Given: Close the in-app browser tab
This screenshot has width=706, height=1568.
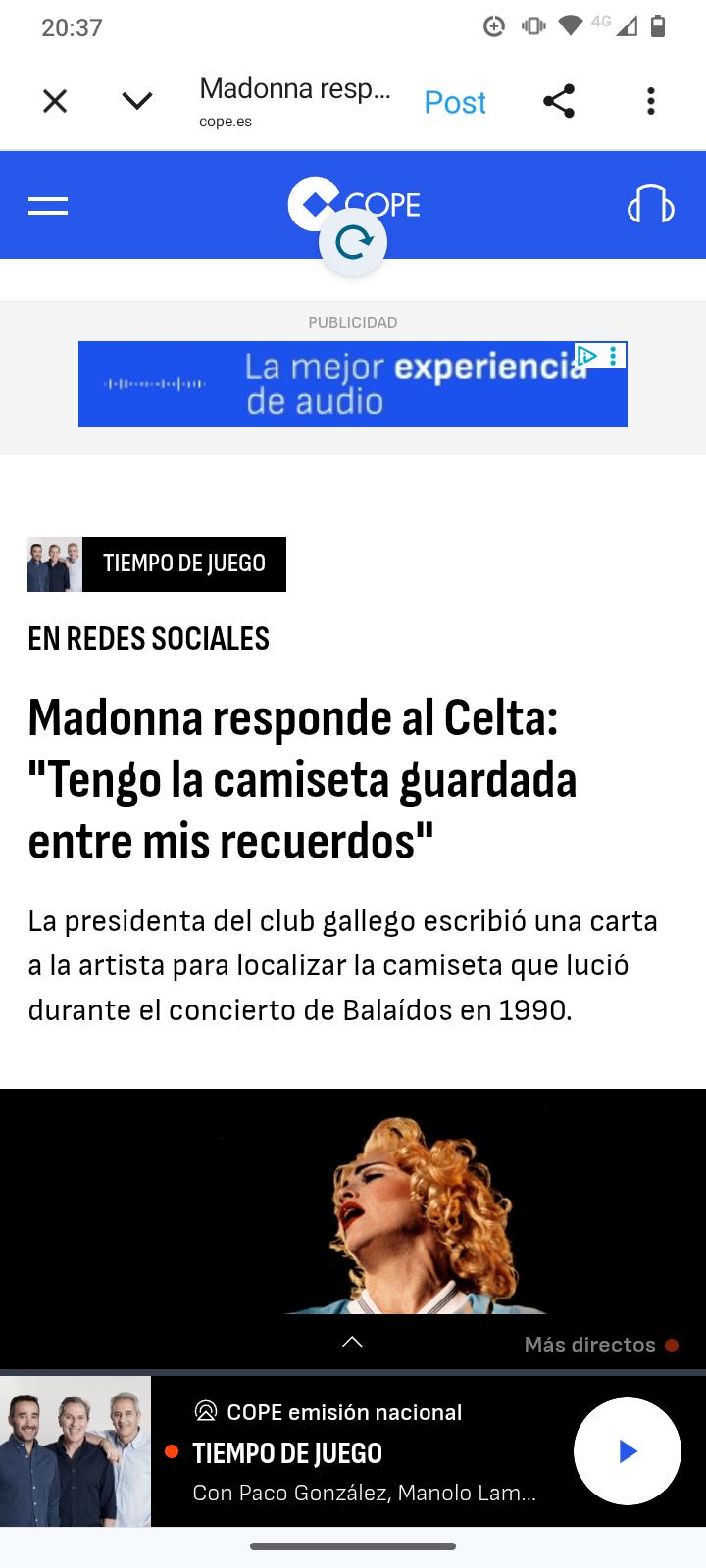Looking at the screenshot, I should click(55, 101).
